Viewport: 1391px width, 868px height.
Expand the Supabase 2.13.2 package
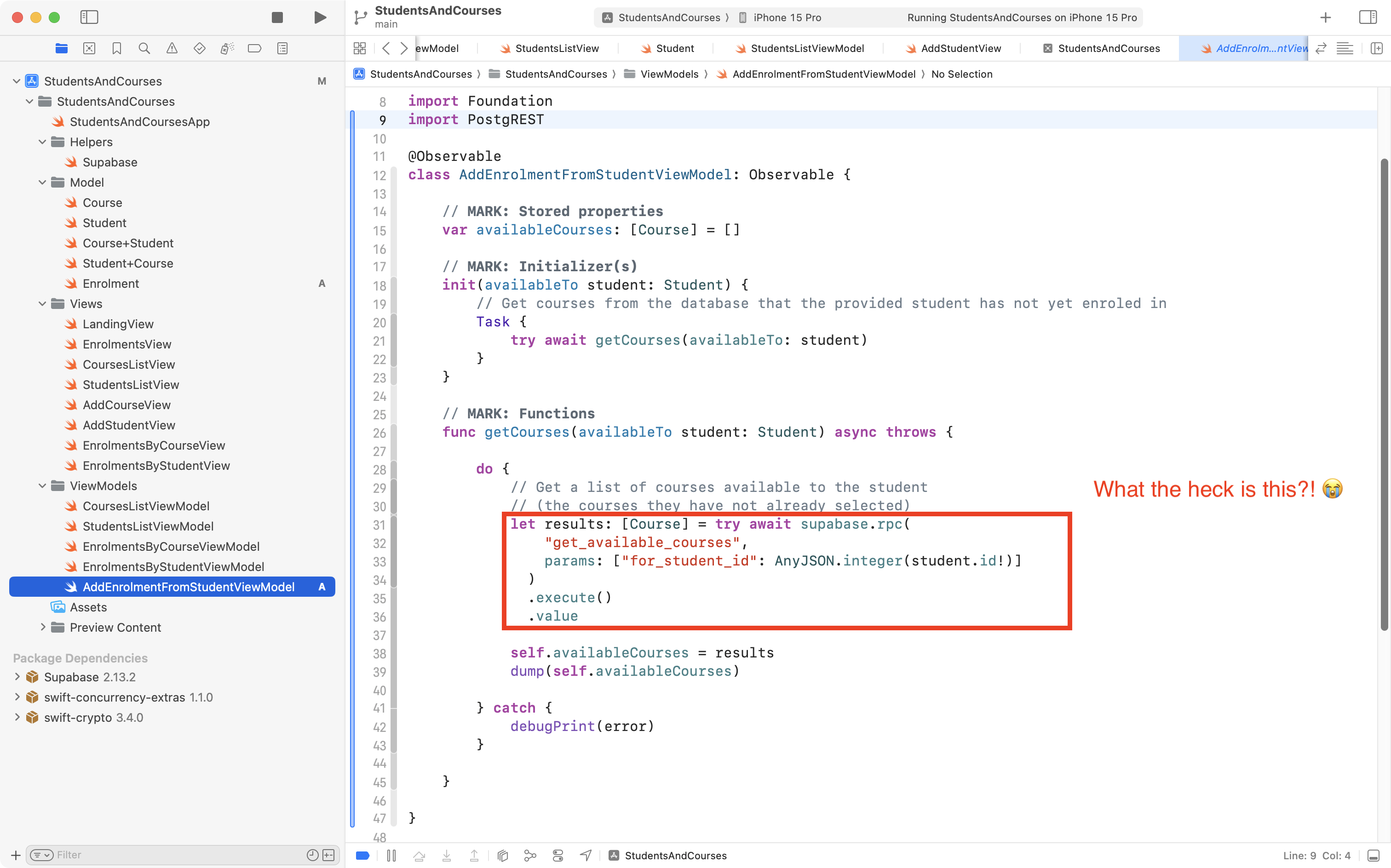pyautogui.click(x=17, y=676)
